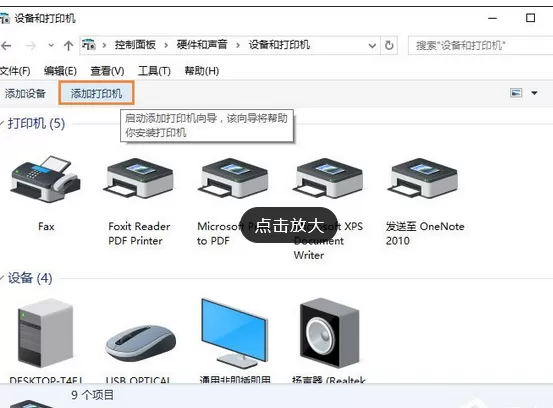Click 设备和打印机 breadcrumb in address bar
Viewport: 553px width, 408px height.
(279, 45)
